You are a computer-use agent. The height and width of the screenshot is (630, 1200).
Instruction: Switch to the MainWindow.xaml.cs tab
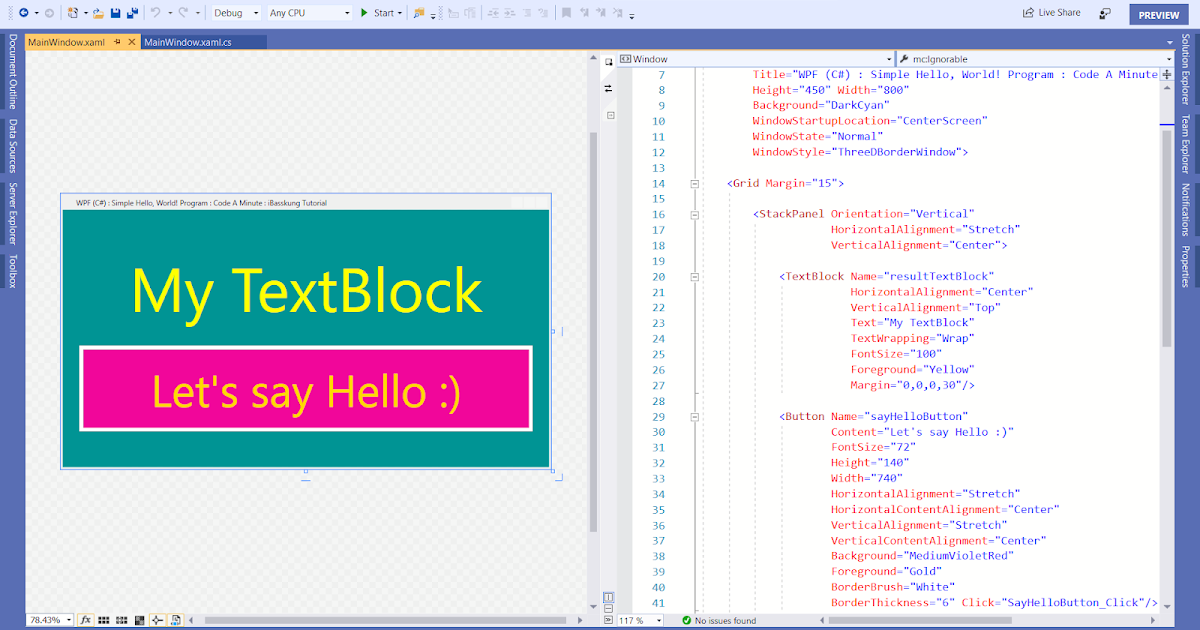pyautogui.click(x=203, y=43)
